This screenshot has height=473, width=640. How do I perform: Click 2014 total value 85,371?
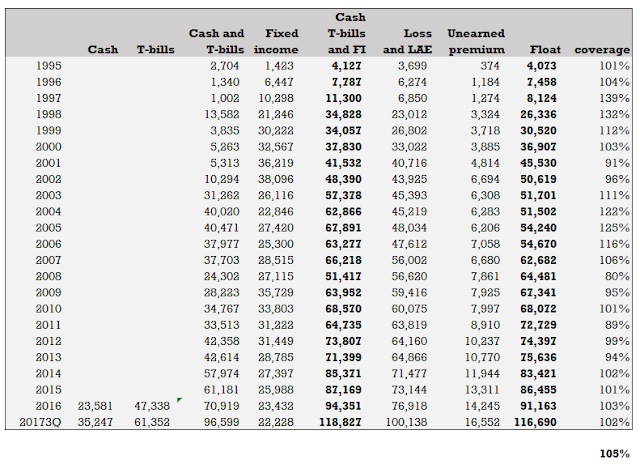click(x=343, y=373)
